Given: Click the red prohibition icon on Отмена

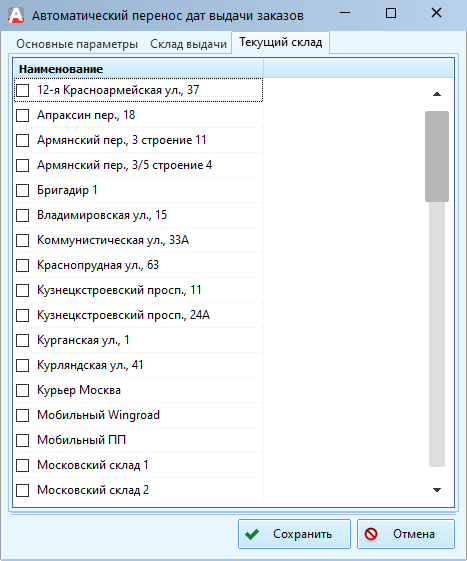Looking at the screenshot, I should point(371,534).
